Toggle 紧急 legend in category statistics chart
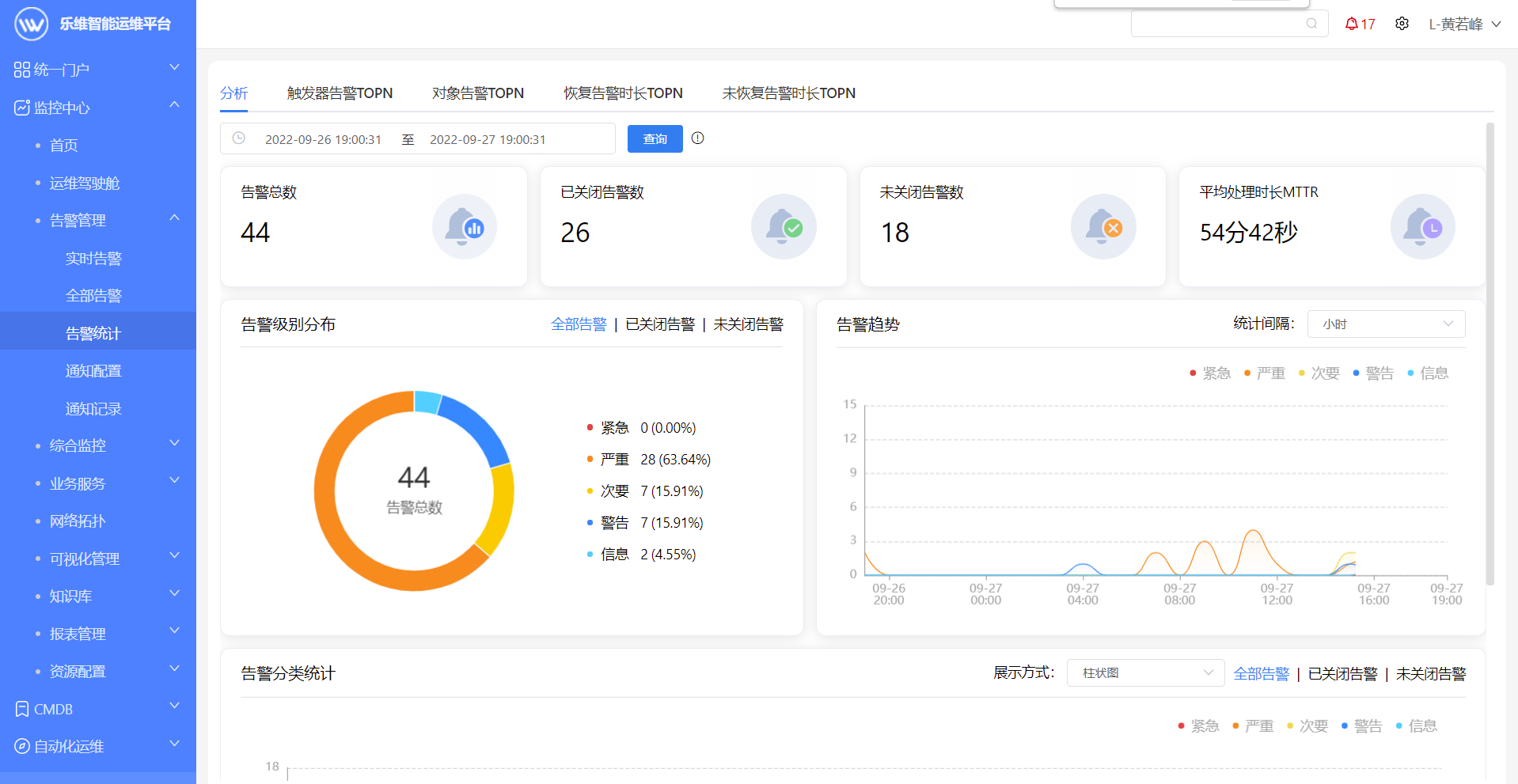This screenshot has width=1518, height=784. click(x=1198, y=725)
